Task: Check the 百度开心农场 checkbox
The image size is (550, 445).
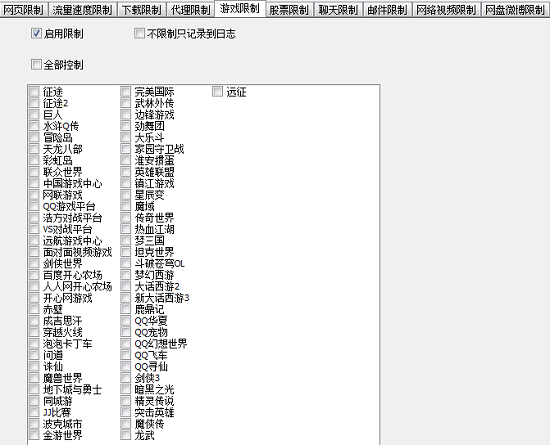Action: (34, 275)
